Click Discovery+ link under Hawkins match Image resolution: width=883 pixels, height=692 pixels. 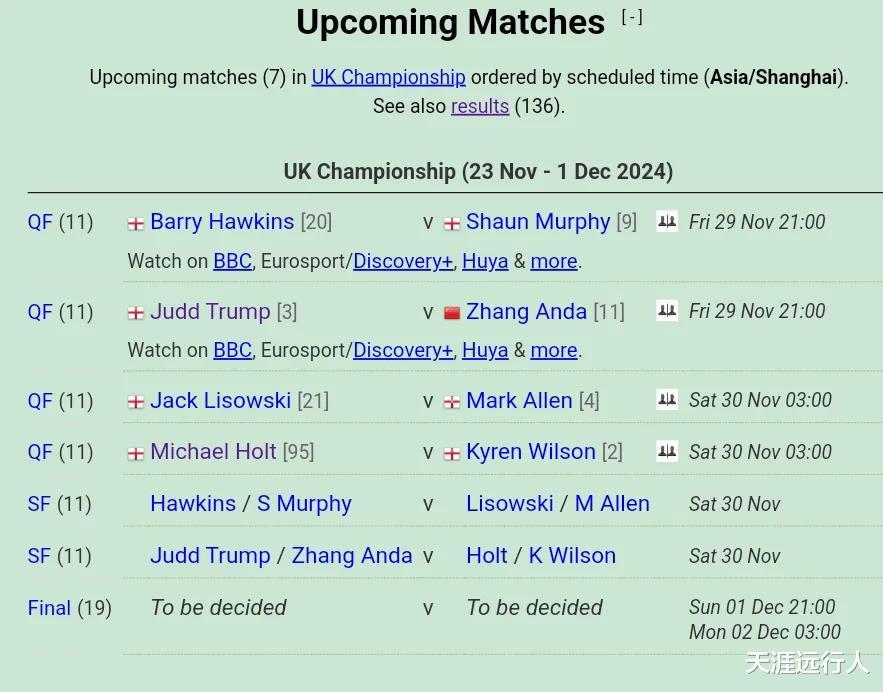403,261
